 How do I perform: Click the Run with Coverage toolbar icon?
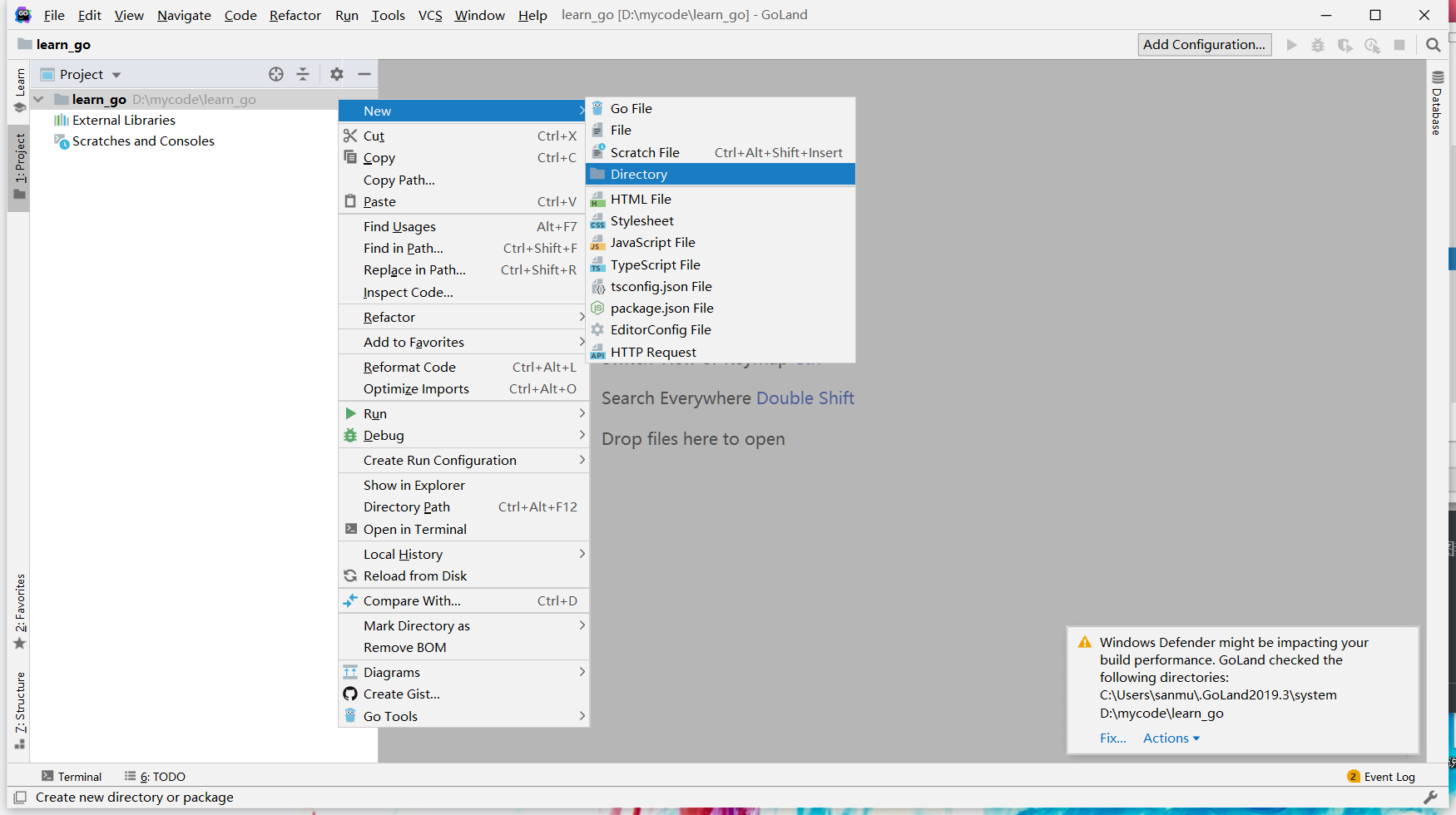click(1345, 45)
